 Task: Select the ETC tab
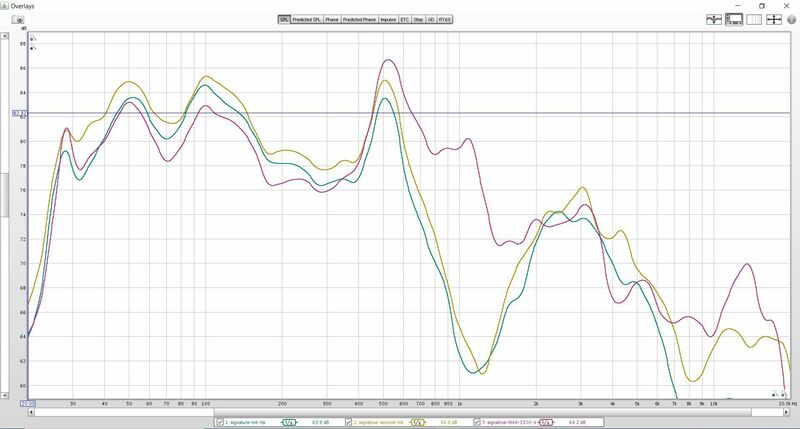coord(405,19)
